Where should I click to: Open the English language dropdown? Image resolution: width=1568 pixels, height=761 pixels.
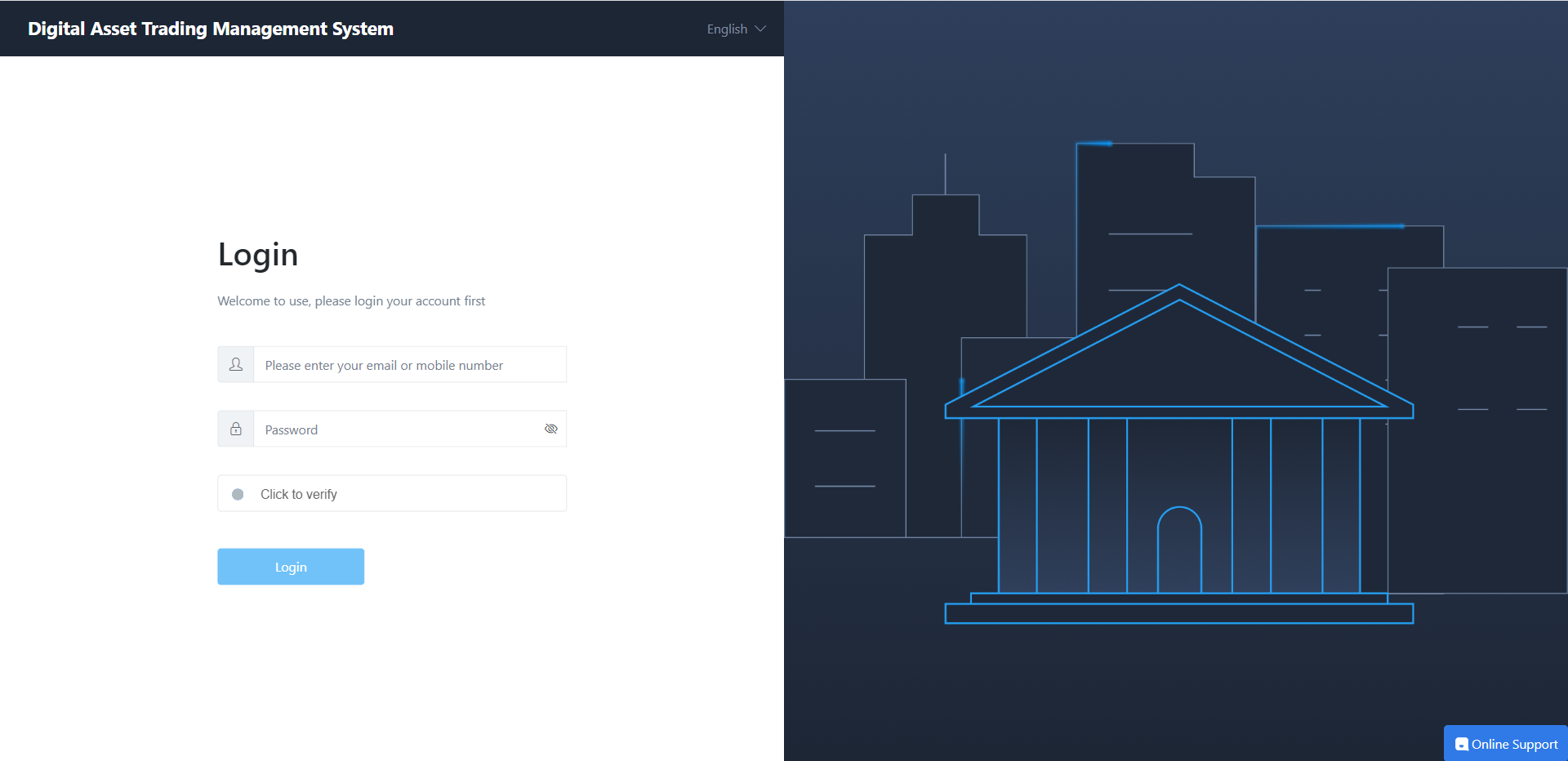pos(736,29)
